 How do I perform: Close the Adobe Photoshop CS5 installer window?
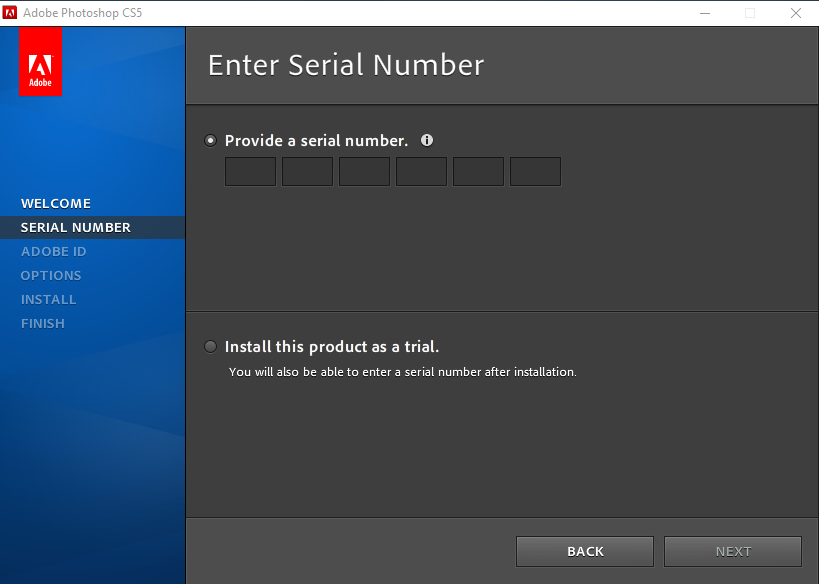coord(796,13)
